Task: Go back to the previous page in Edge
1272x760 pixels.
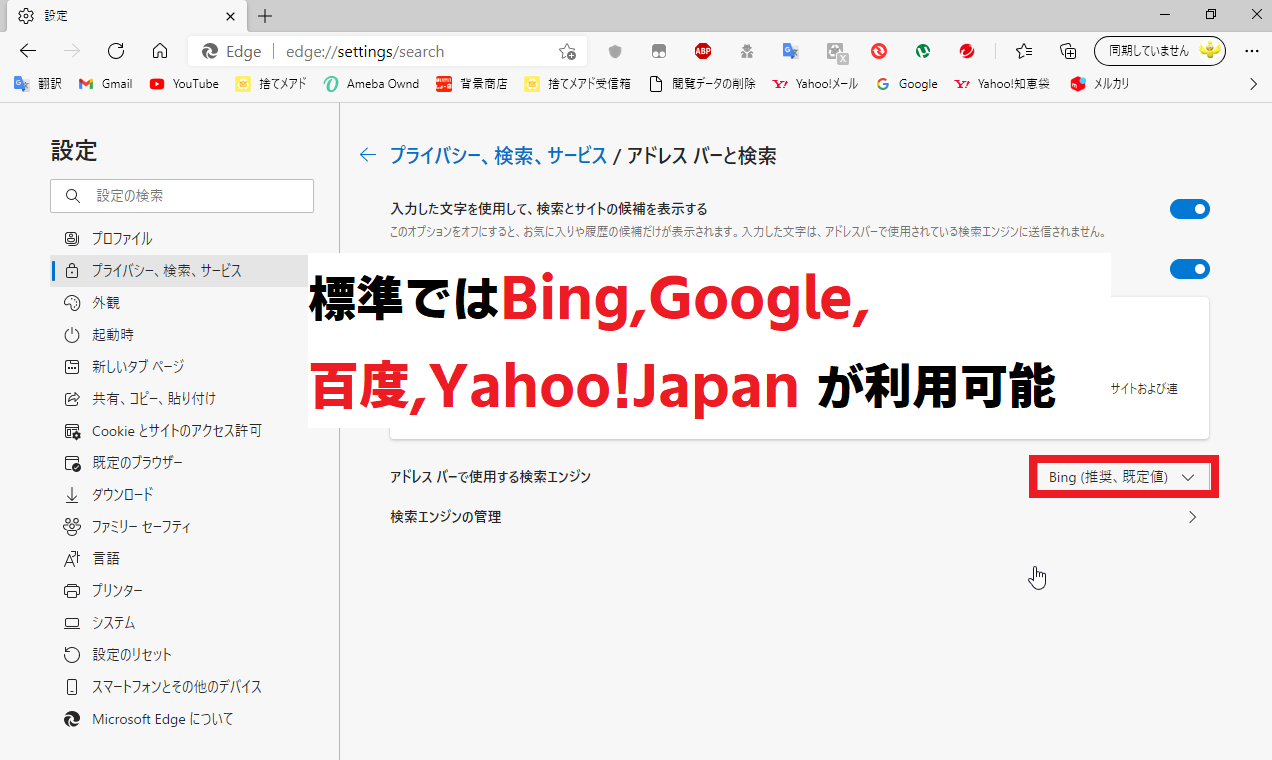Action: click(x=28, y=51)
